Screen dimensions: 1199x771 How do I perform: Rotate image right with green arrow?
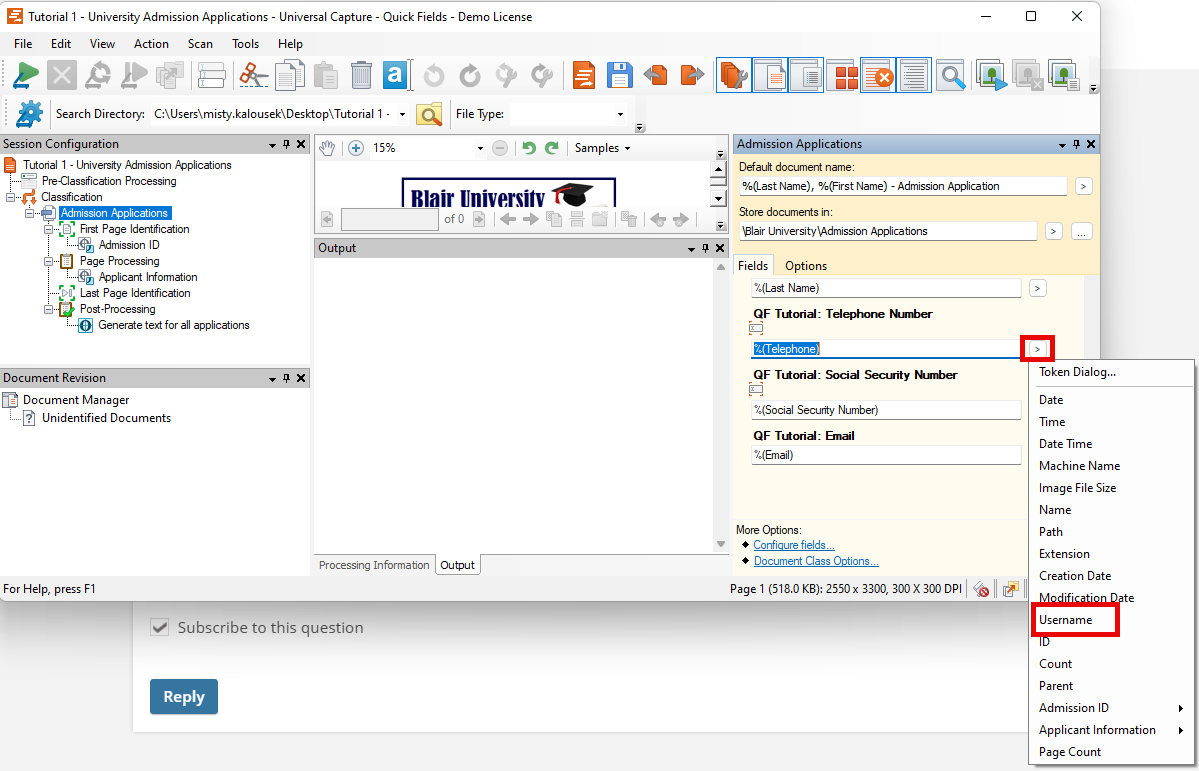pos(551,148)
